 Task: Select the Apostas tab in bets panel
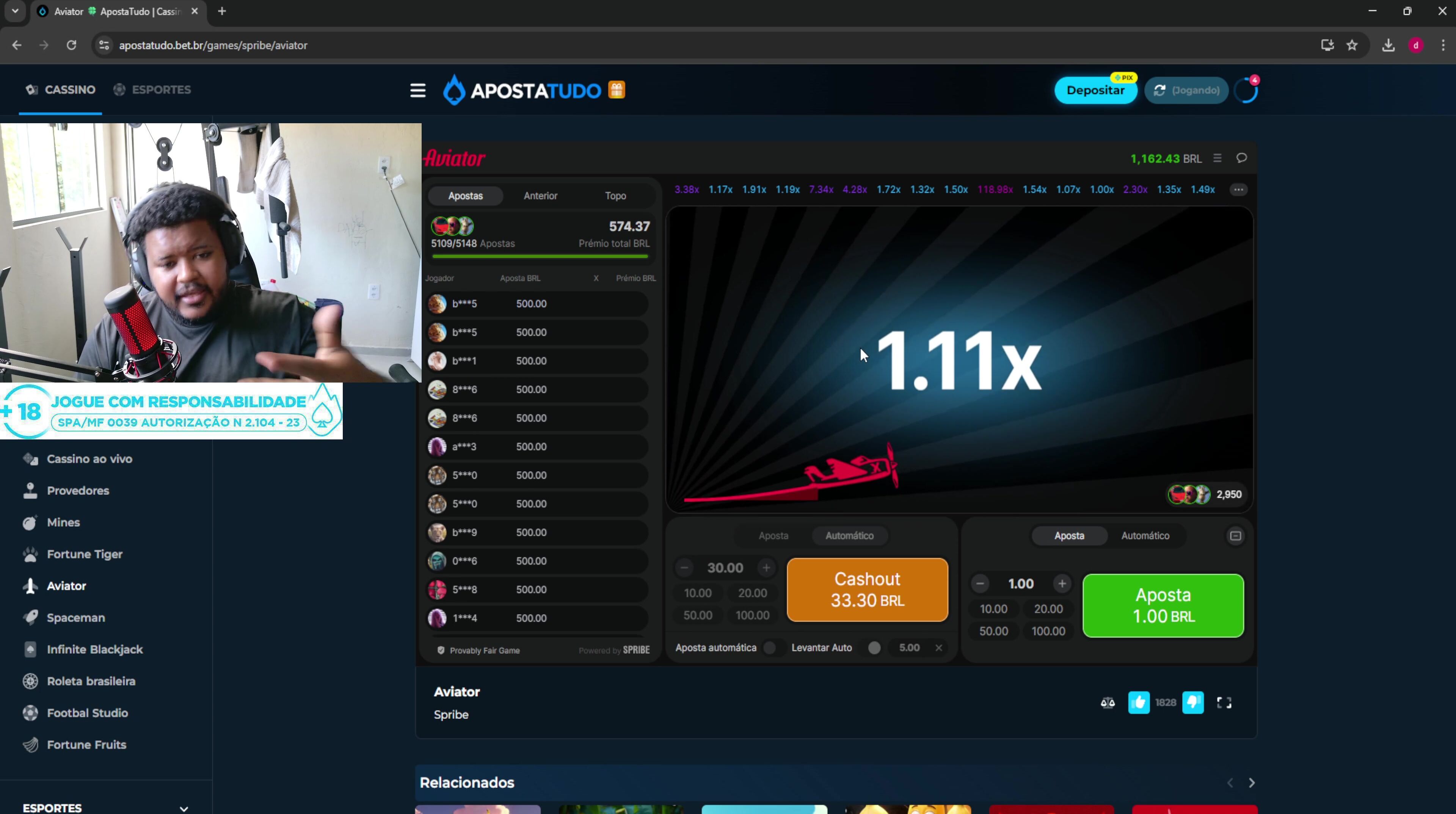point(465,196)
